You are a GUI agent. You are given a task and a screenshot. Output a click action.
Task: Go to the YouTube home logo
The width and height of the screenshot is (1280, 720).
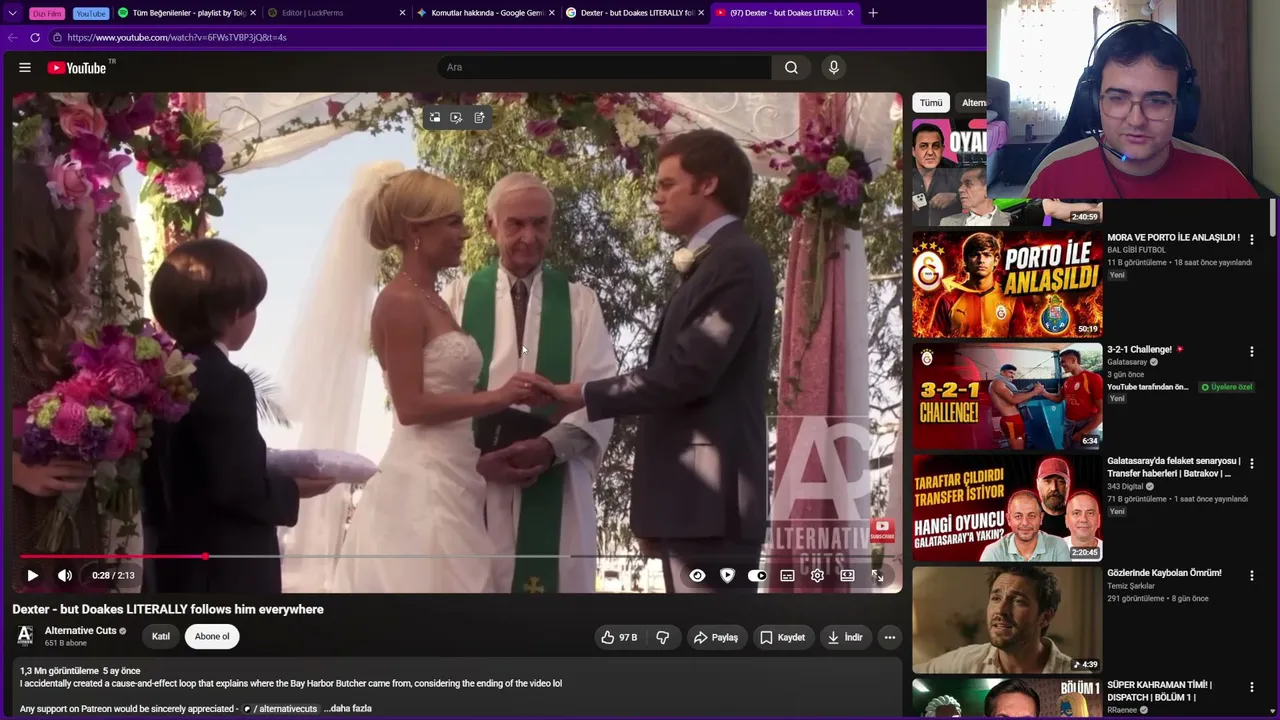[x=77, y=67]
